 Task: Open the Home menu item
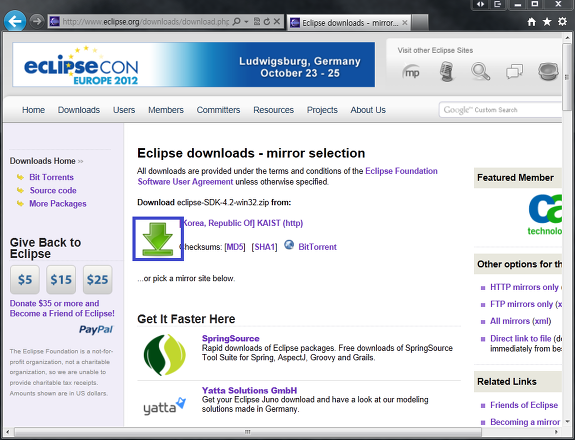tap(33, 110)
